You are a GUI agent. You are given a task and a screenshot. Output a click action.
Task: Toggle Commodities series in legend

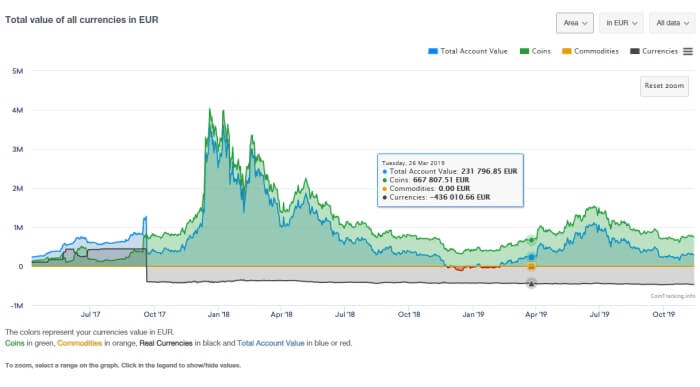(x=596, y=51)
